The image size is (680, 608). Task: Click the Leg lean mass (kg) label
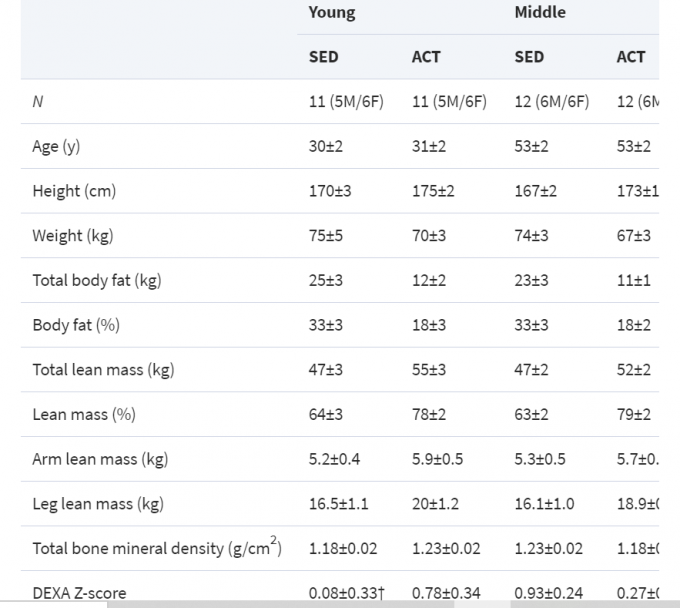(x=98, y=504)
